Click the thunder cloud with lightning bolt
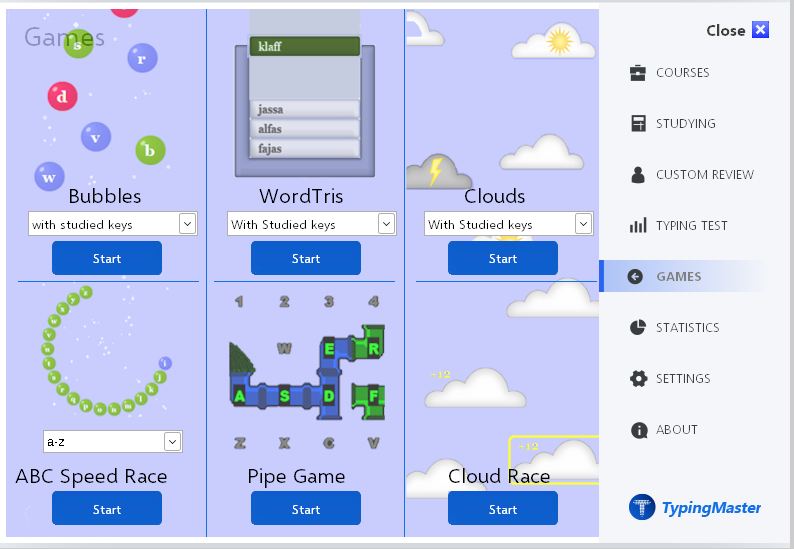Screen dimensions: 794x549 439,172
